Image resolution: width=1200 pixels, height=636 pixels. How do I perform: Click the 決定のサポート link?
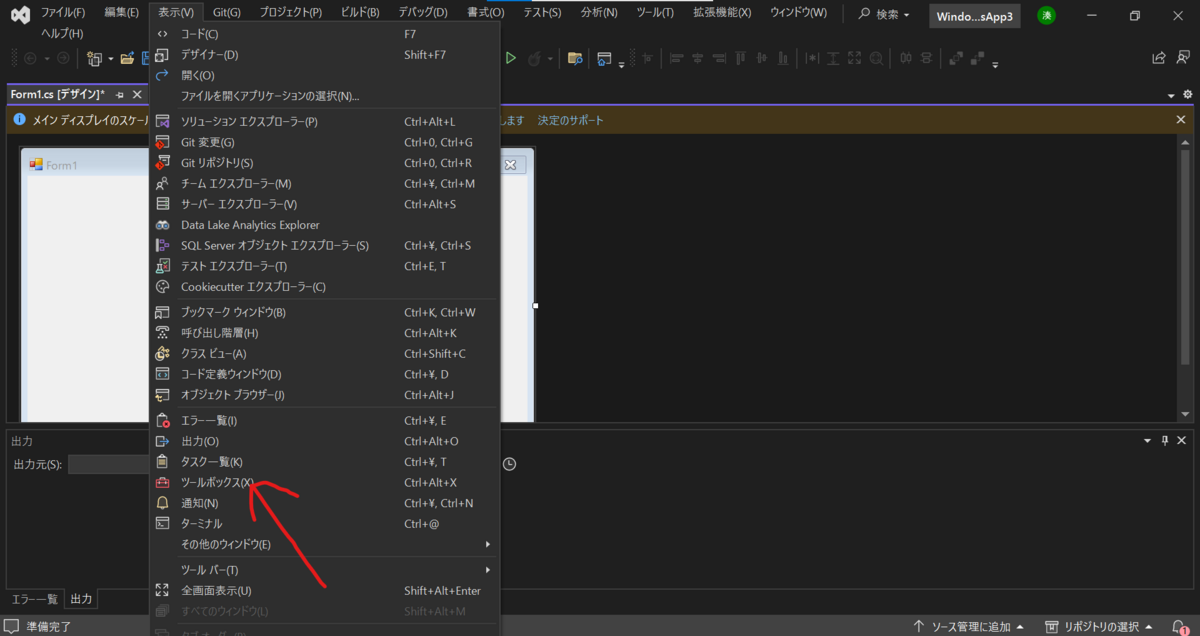tap(569, 119)
